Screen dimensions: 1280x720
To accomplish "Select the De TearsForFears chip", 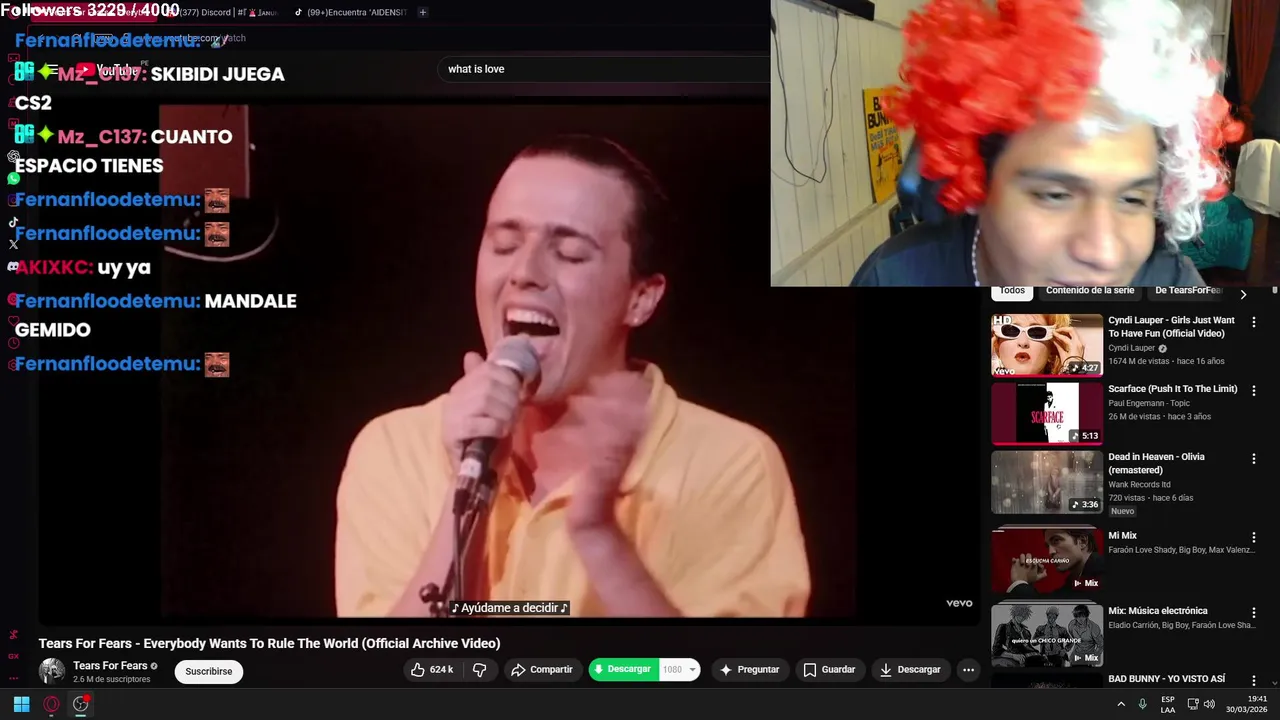I will (1188, 291).
